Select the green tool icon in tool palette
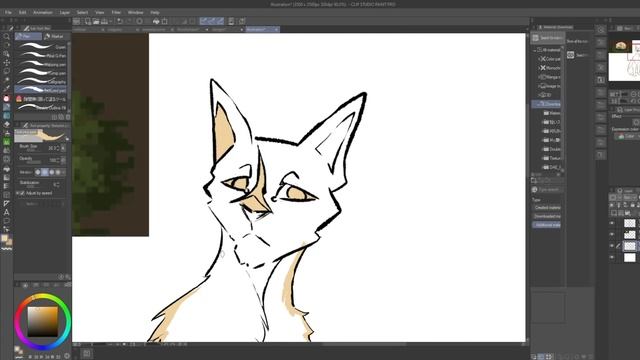This screenshot has width=640, height=360. tap(7, 142)
